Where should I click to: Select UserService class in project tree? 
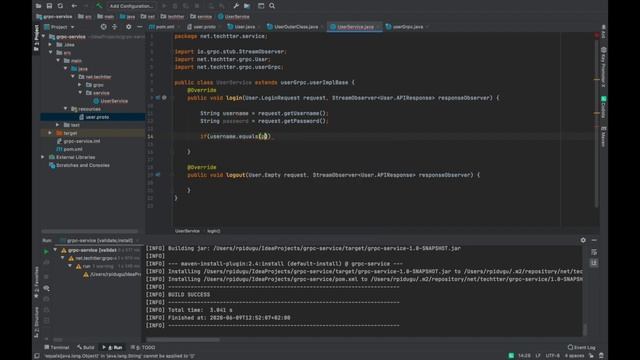pos(110,101)
